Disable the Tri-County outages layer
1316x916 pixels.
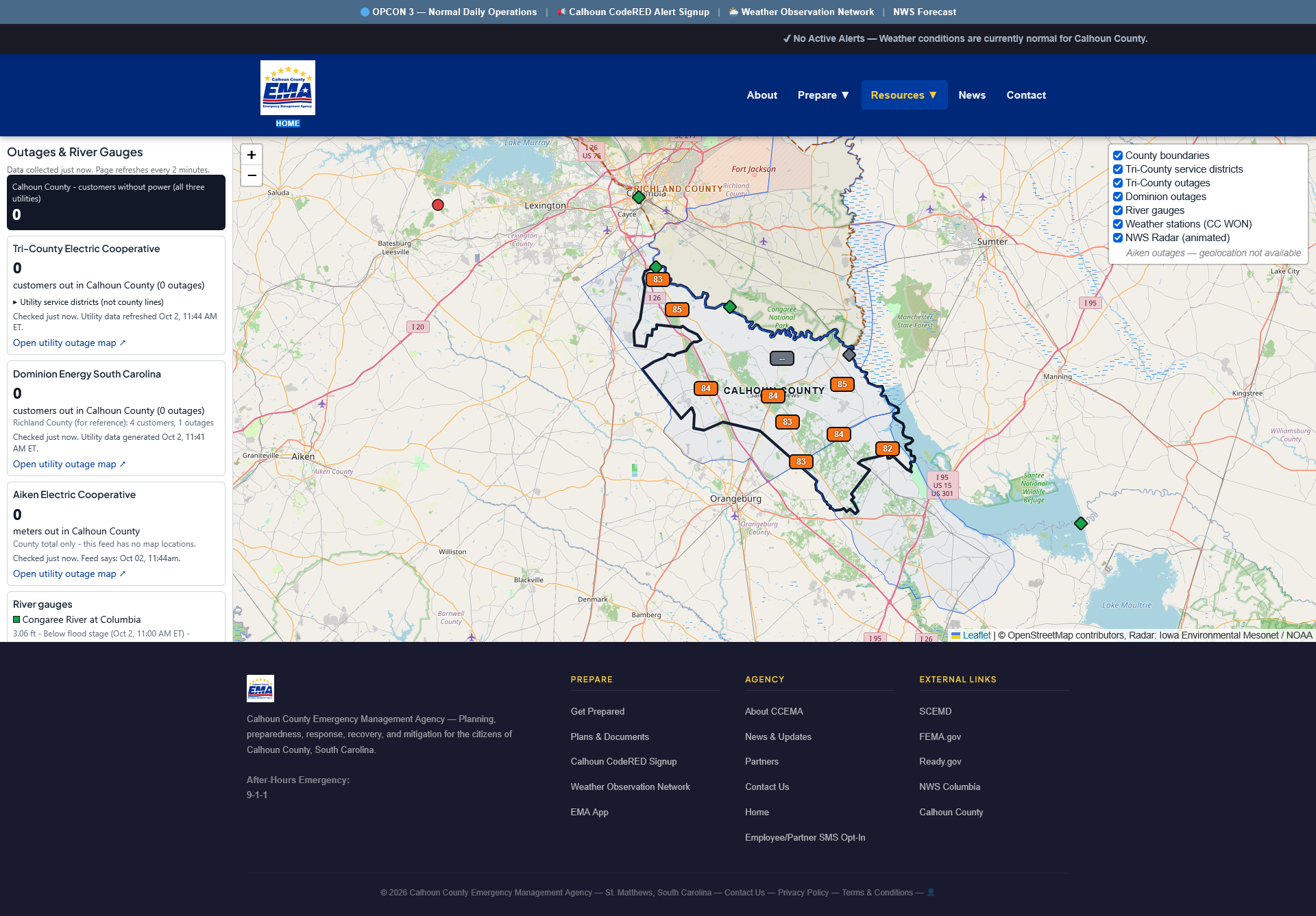coord(1118,183)
